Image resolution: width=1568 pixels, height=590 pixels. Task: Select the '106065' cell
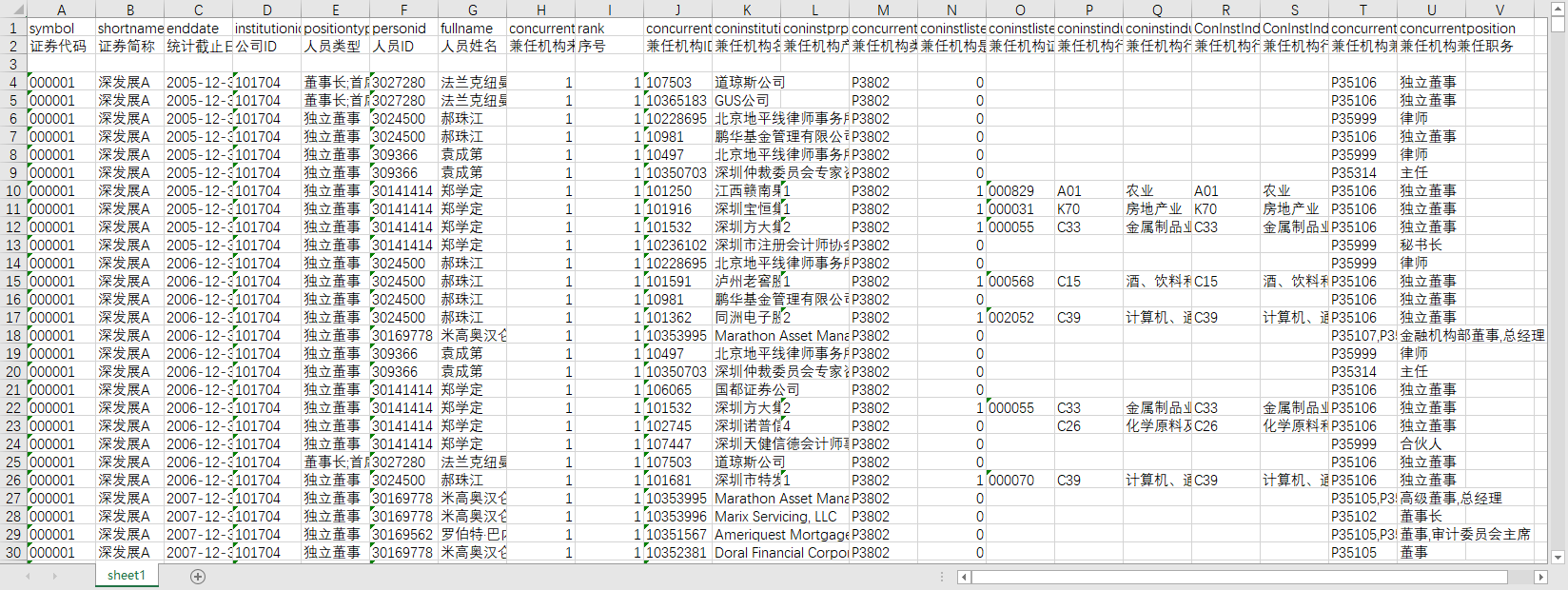[x=678, y=389]
